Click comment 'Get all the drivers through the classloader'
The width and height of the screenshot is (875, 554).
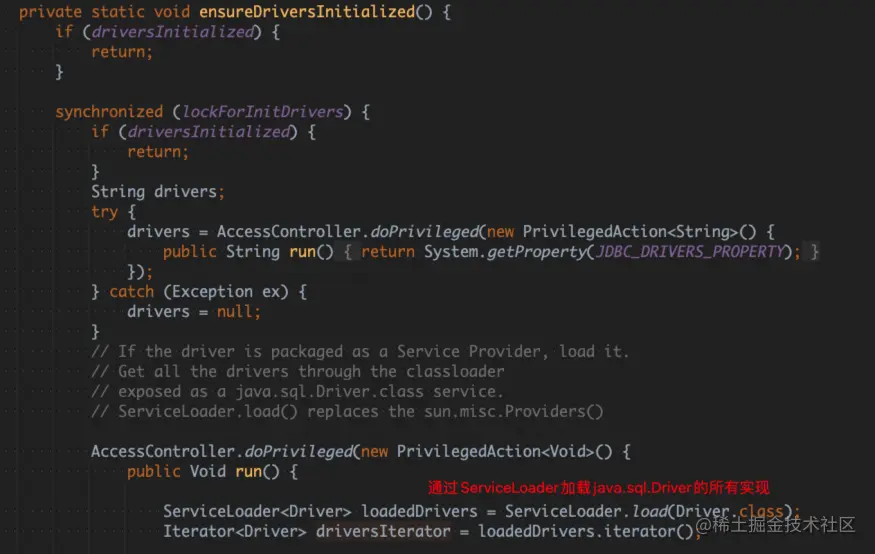pos(297,372)
